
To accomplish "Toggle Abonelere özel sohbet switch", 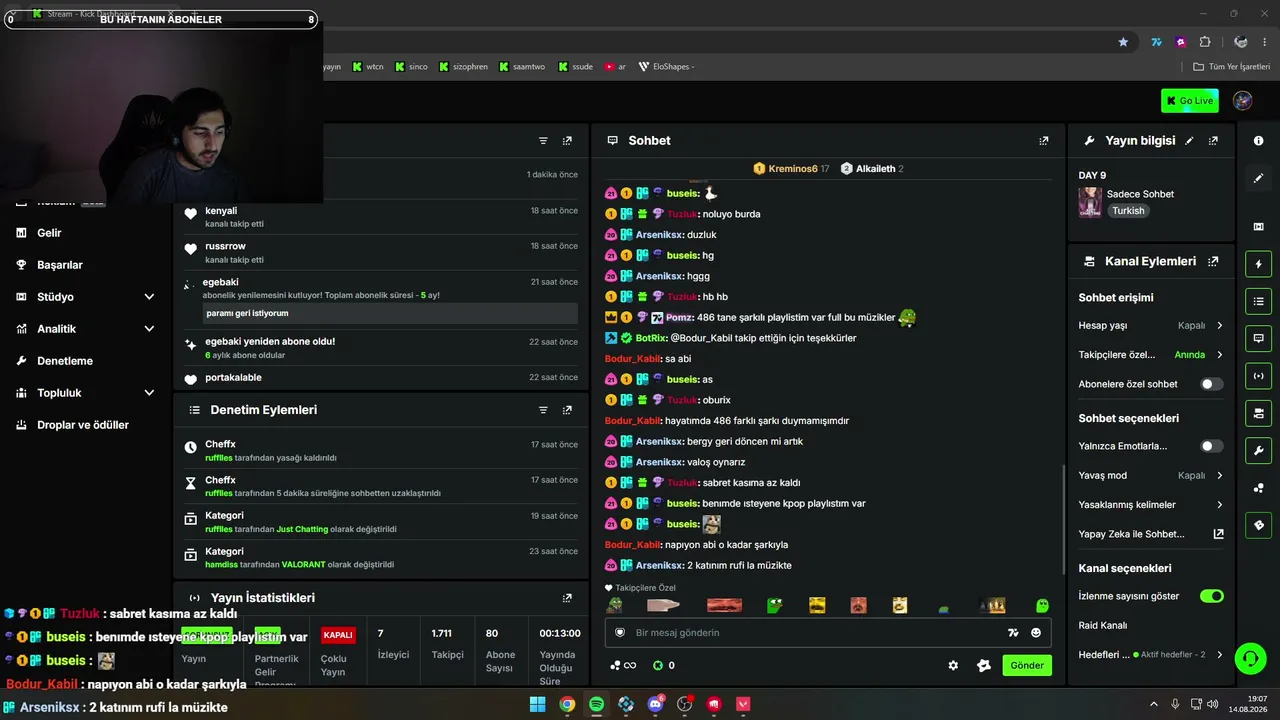I will [1212, 384].
